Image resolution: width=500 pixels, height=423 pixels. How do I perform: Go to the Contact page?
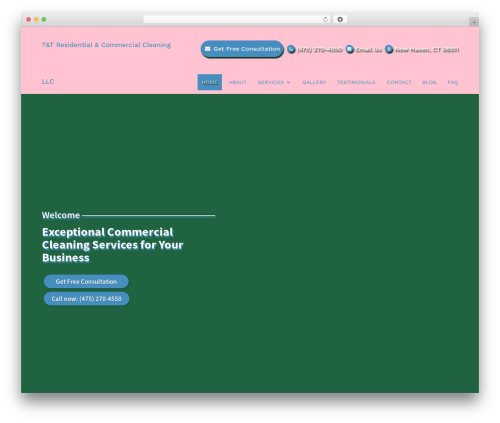[x=399, y=82]
